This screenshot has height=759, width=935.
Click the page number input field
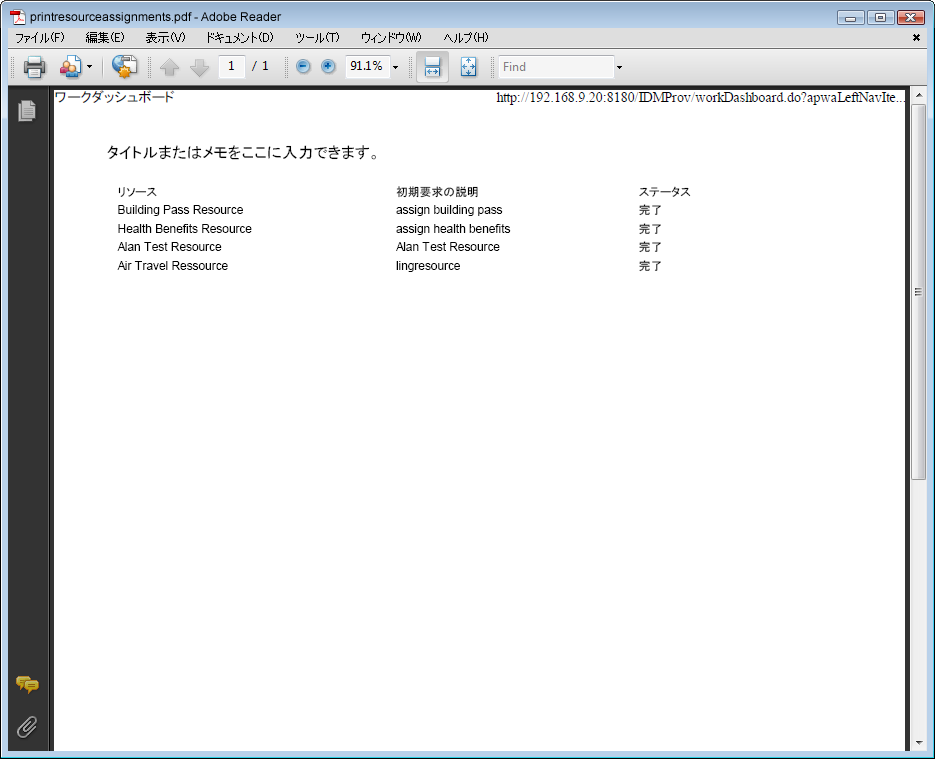coord(231,66)
